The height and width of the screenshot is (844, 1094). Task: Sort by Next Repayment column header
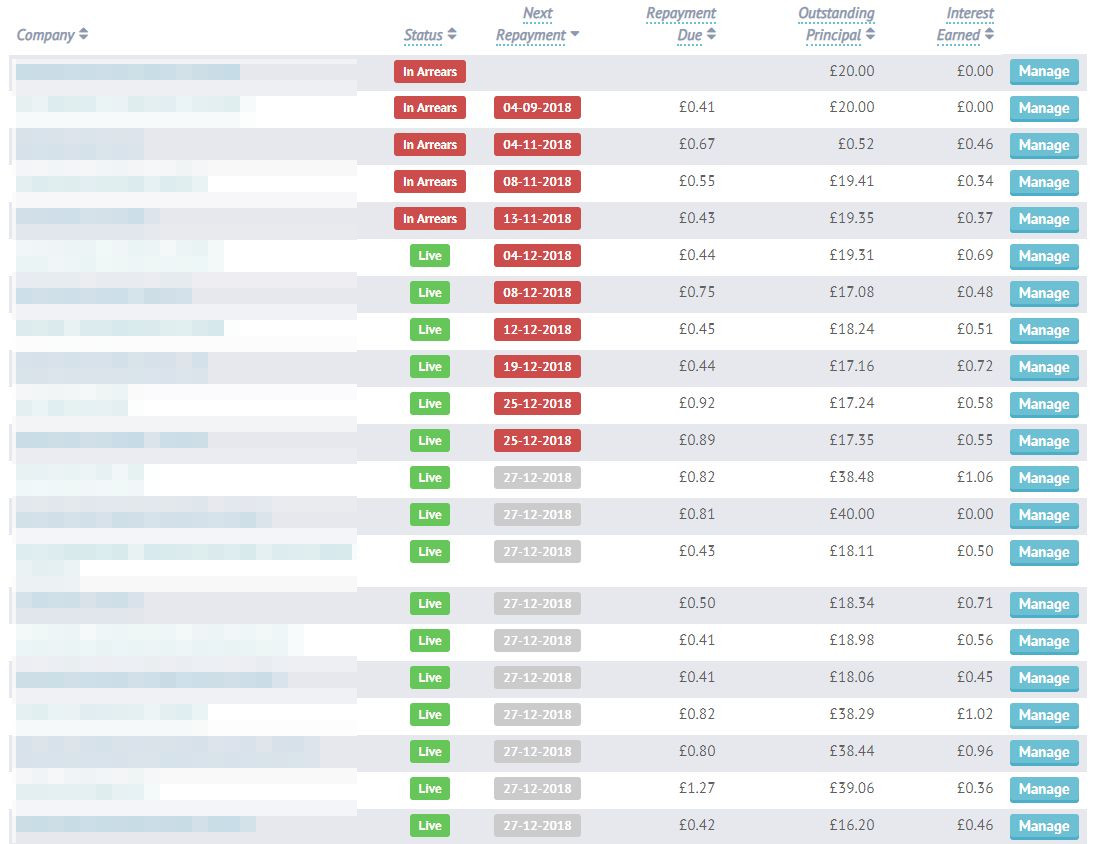point(531,24)
